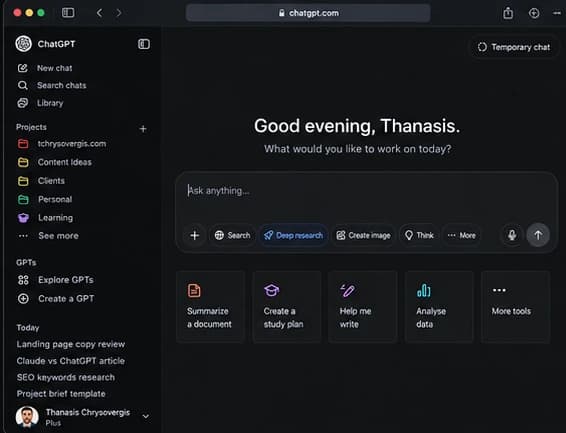Go forward with Safari forward arrow
The height and width of the screenshot is (433, 566).
(x=119, y=13)
